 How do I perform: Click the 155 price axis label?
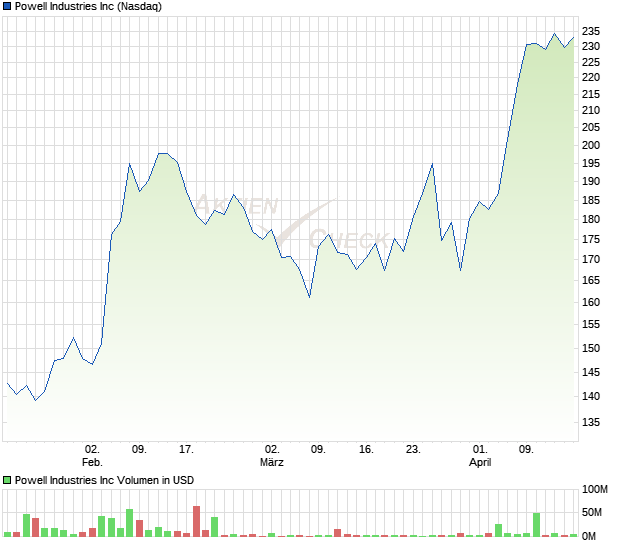tap(591, 324)
